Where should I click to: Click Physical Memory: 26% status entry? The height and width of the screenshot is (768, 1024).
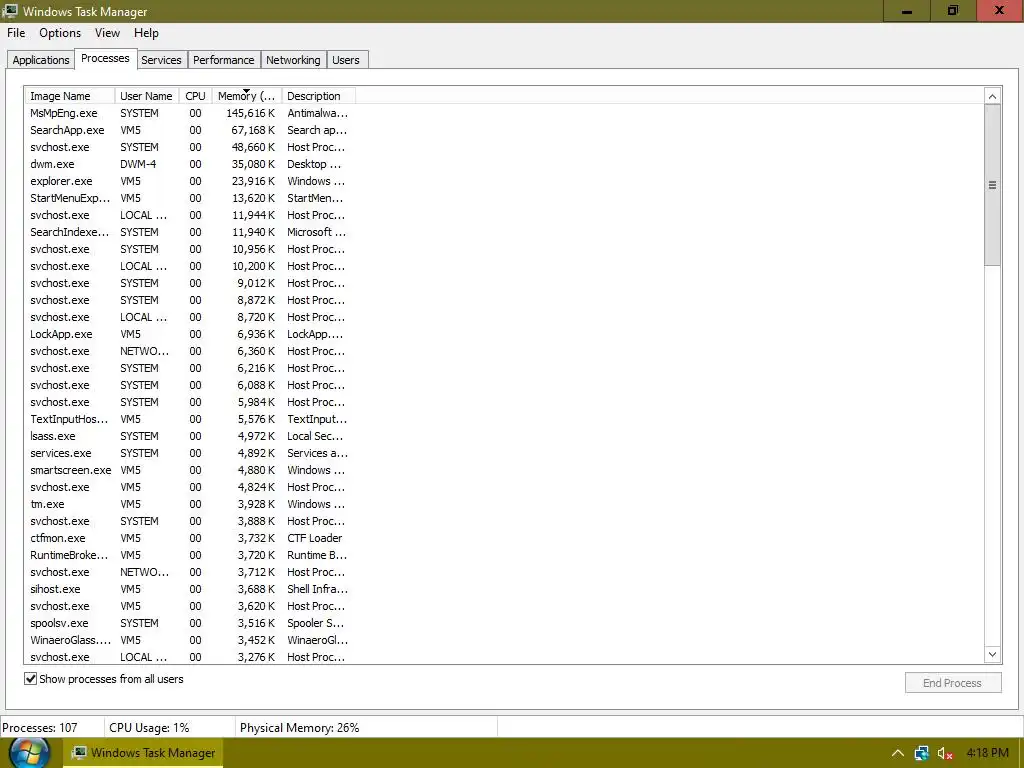[299, 728]
